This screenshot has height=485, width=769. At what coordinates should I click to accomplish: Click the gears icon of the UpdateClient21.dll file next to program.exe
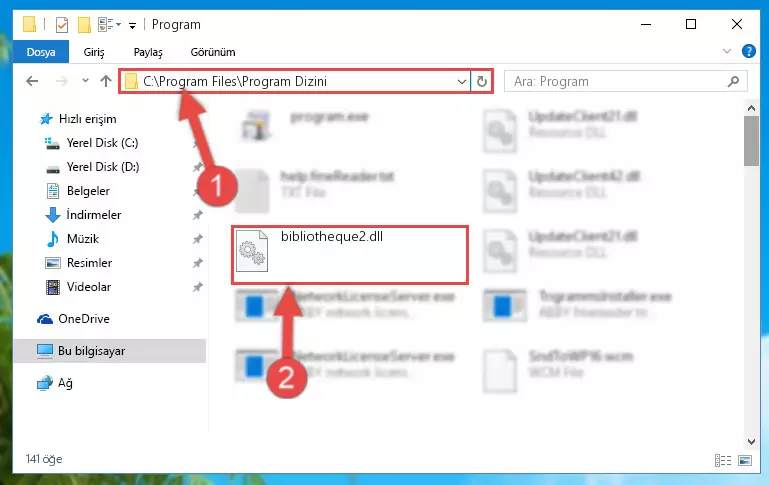click(500, 131)
